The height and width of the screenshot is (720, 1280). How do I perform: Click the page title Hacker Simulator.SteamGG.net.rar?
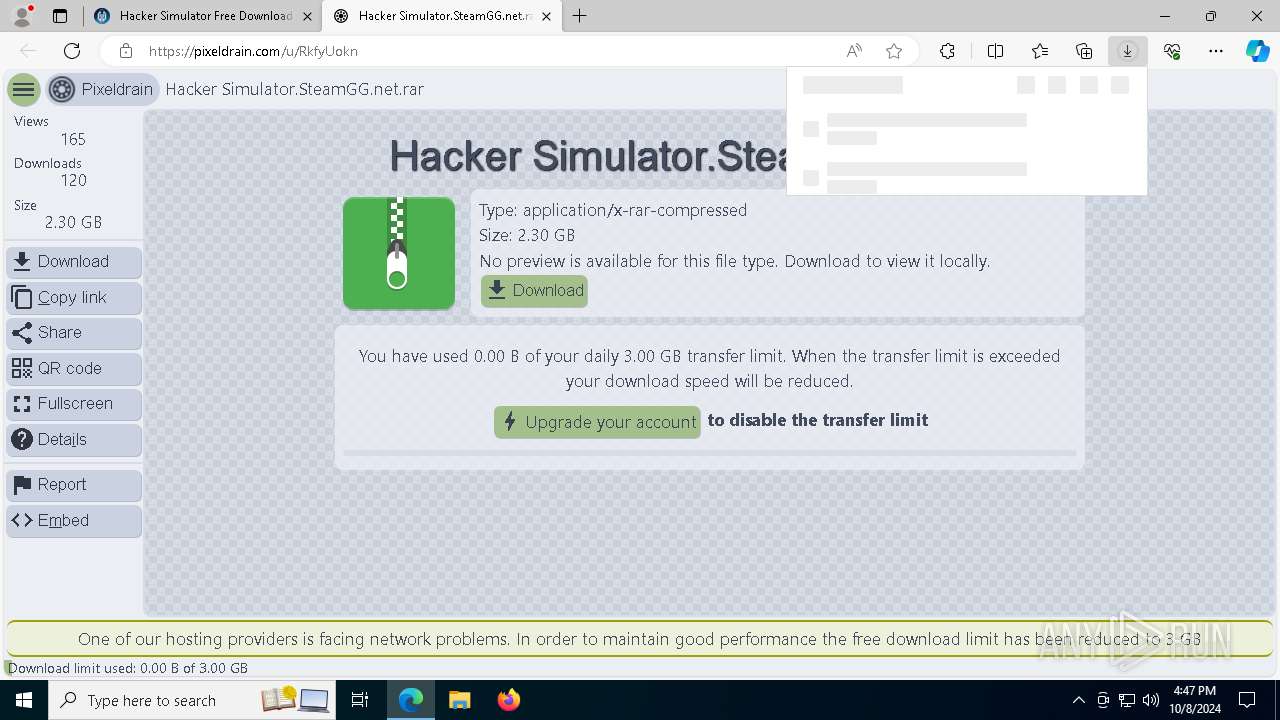(x=588, y=156)
